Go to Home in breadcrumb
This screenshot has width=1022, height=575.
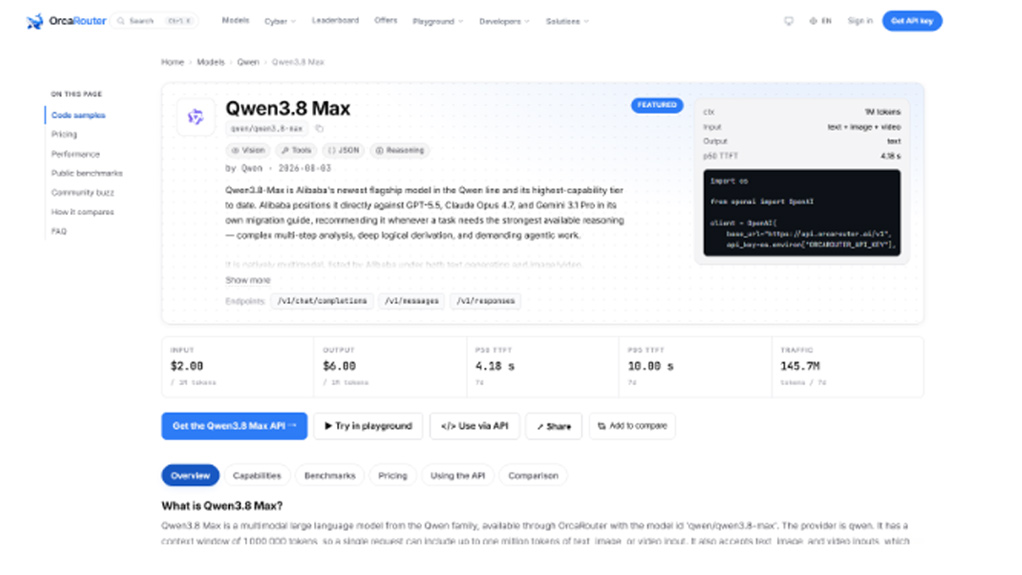point(172,62)
